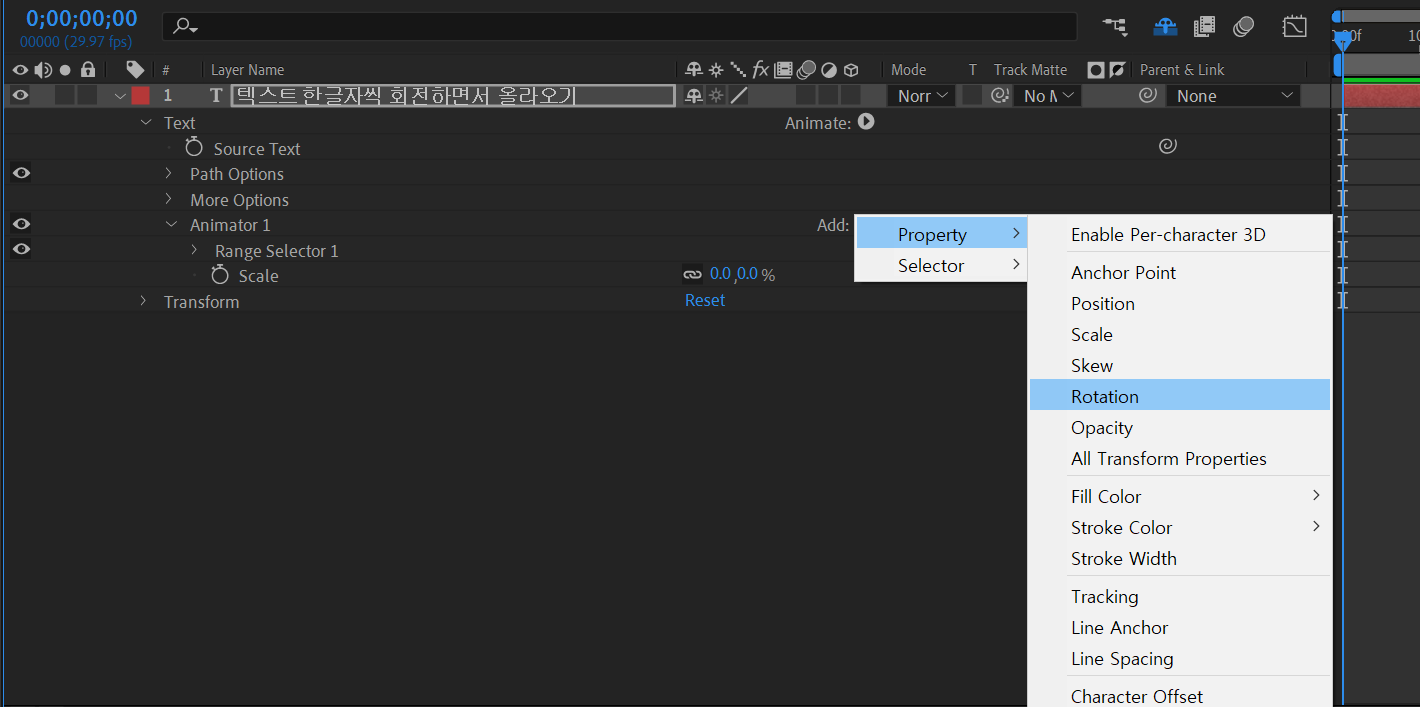1420x707 pixels.
Task: Click layer 1 track matte pick whip
Action: [998, 96]
